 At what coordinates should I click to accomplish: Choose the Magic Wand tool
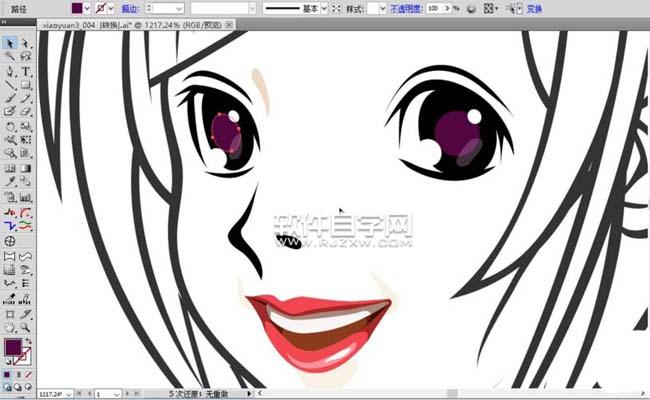[10, 57]
